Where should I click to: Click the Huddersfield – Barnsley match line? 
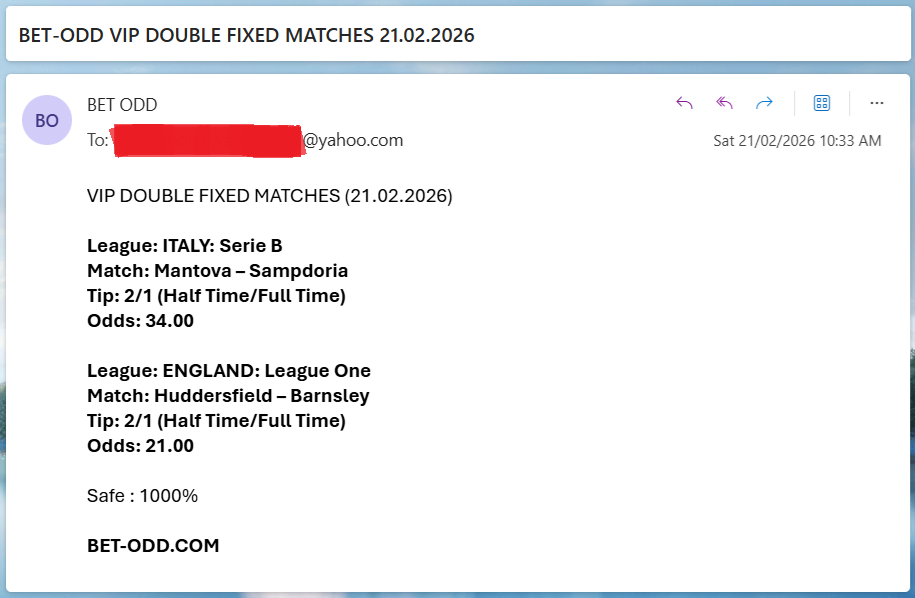[228, 396]
